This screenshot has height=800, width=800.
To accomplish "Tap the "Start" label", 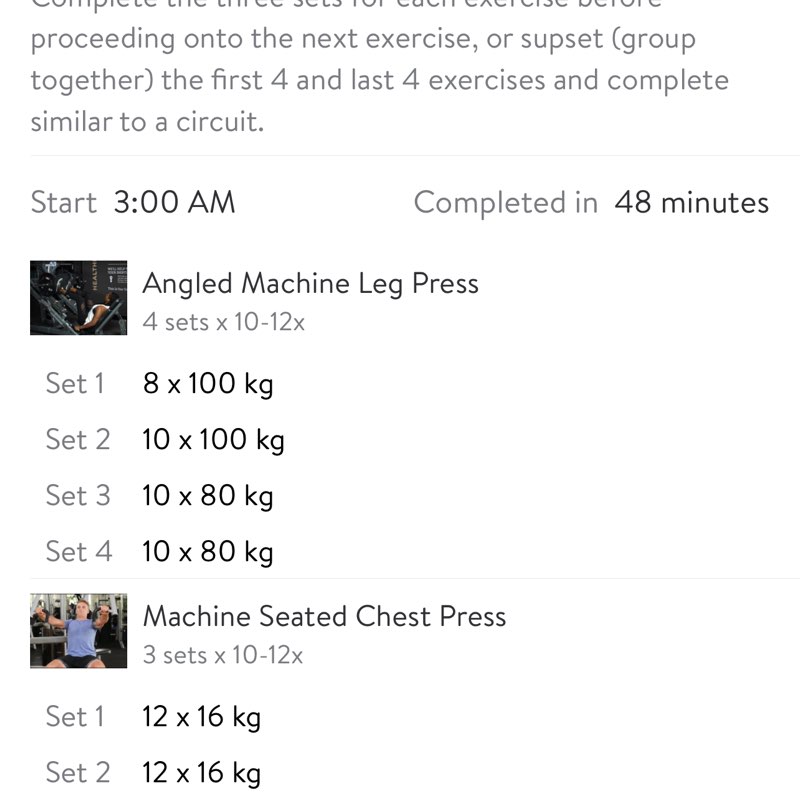I will pyautogui.click(x=63, y=203).
